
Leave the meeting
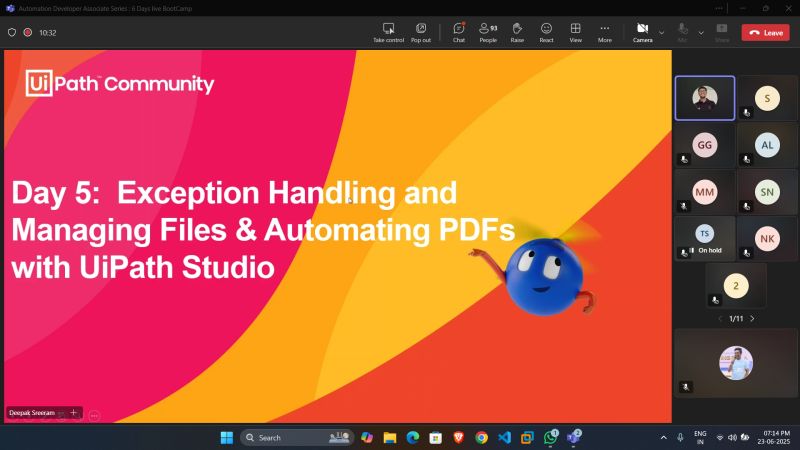765,32
